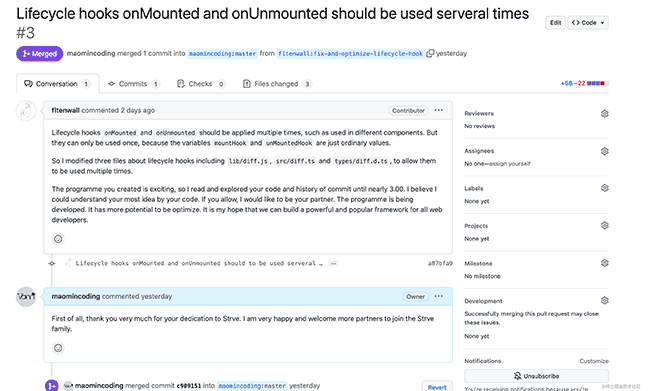Click the Revert button

437,387
